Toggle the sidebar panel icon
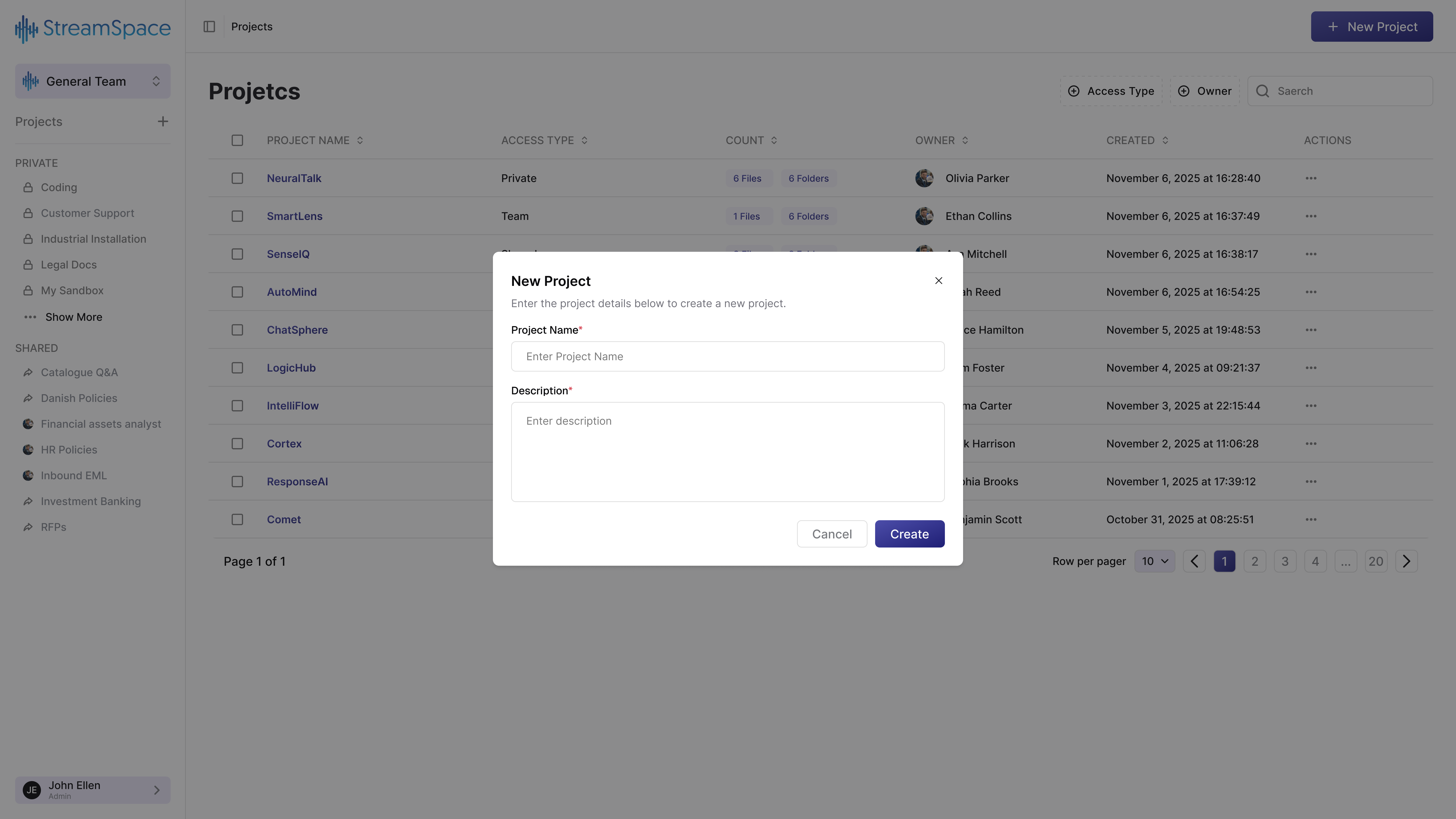This screenshot has width=1456, height=819. [209, 27]
